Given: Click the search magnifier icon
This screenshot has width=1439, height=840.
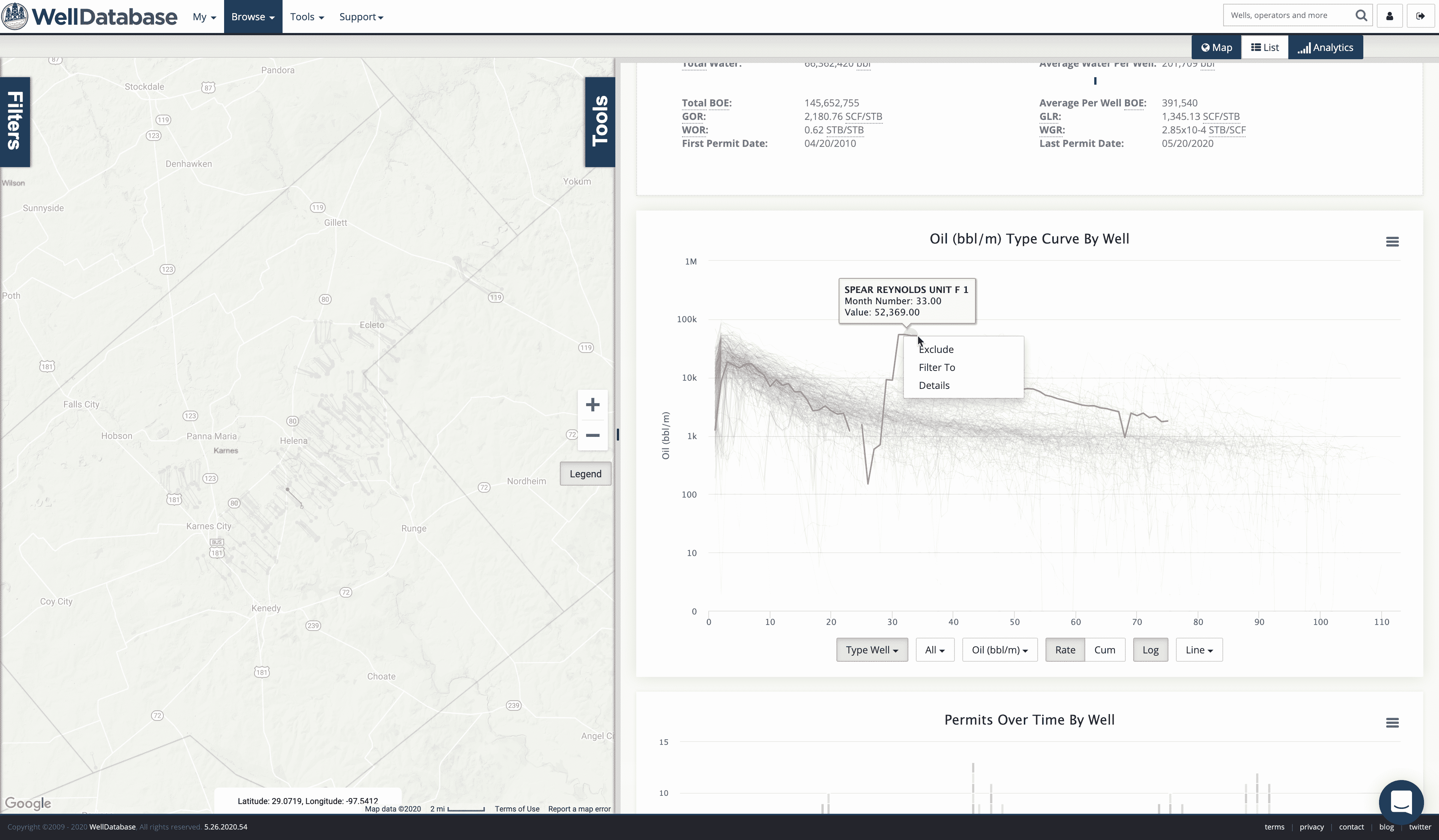Looking at the screenshot, I should pos(1361,15).
